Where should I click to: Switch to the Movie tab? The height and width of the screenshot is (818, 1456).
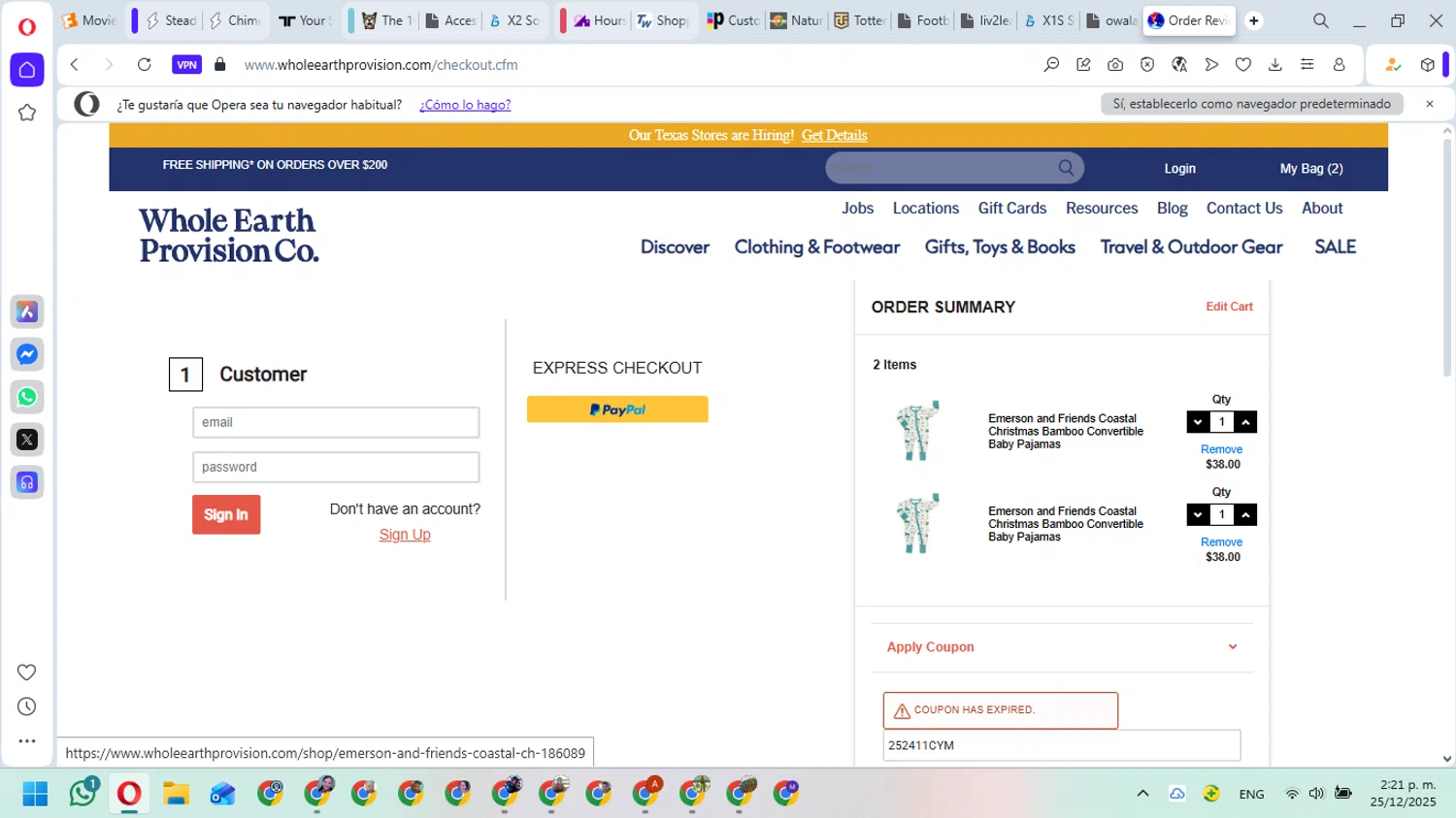(89, 20)
